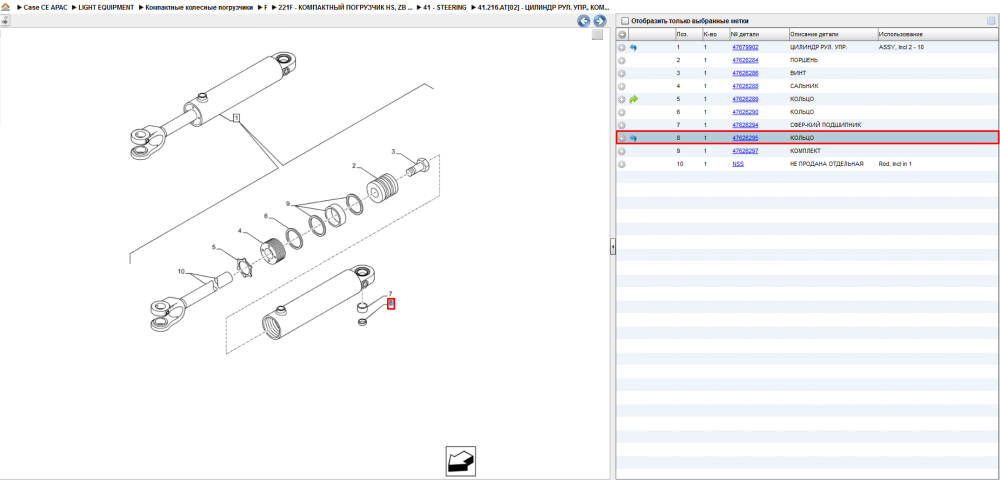Go to the next diagram arrow
This screenshot has width=1000, height=480.
pos(599,21)
